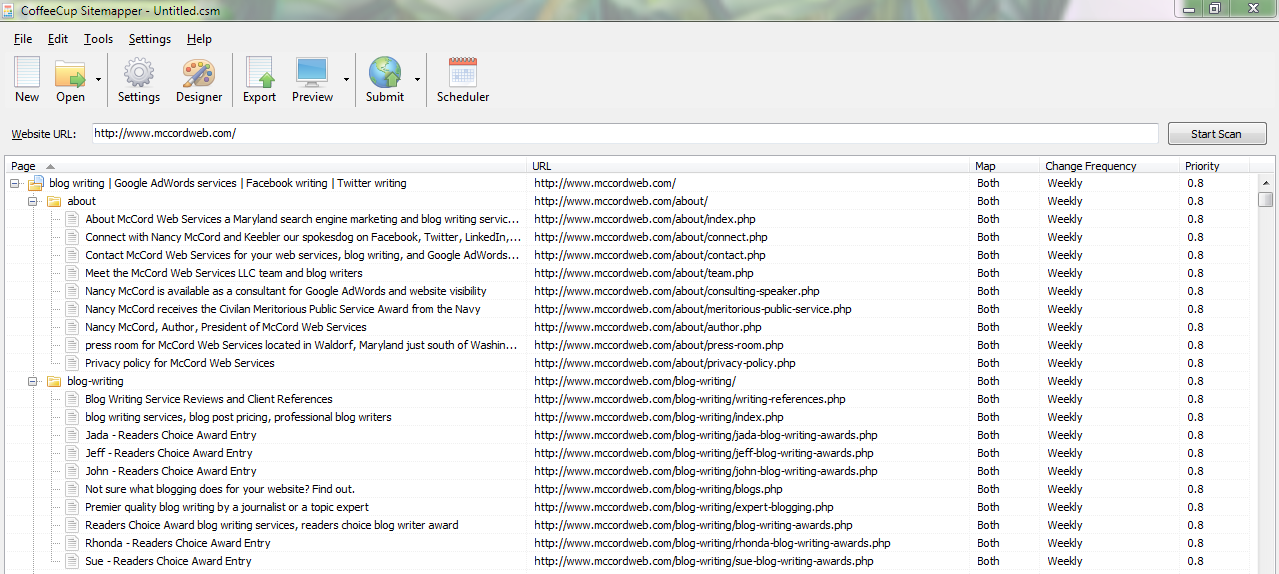Sort by the URL column header
Image resolution: width=1279 pixels, height=574 pixels.
point(749,165)
